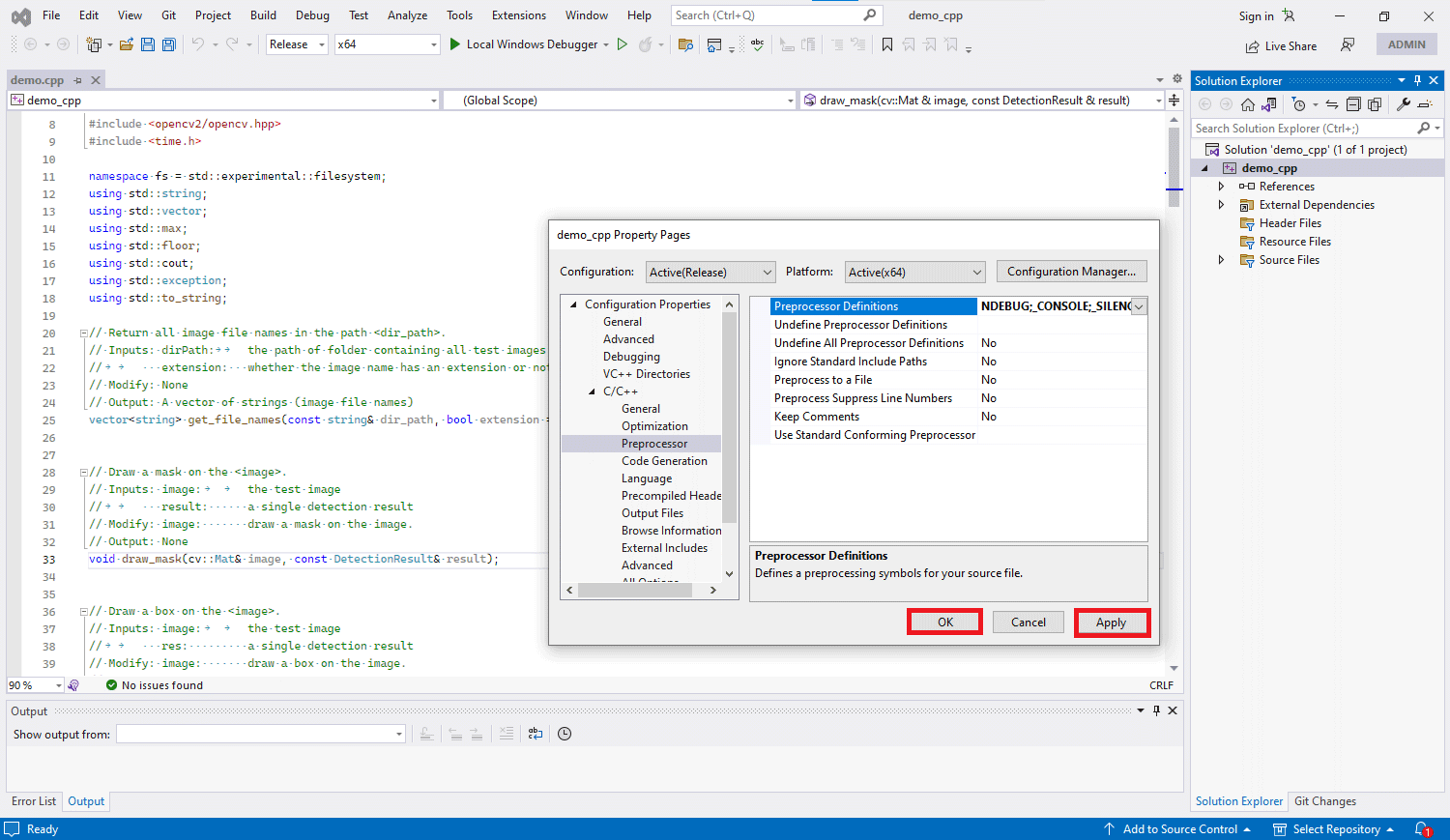Switch to the Error List tab
This screenshot has height=840, width=1450.
[x=34, y=801]
